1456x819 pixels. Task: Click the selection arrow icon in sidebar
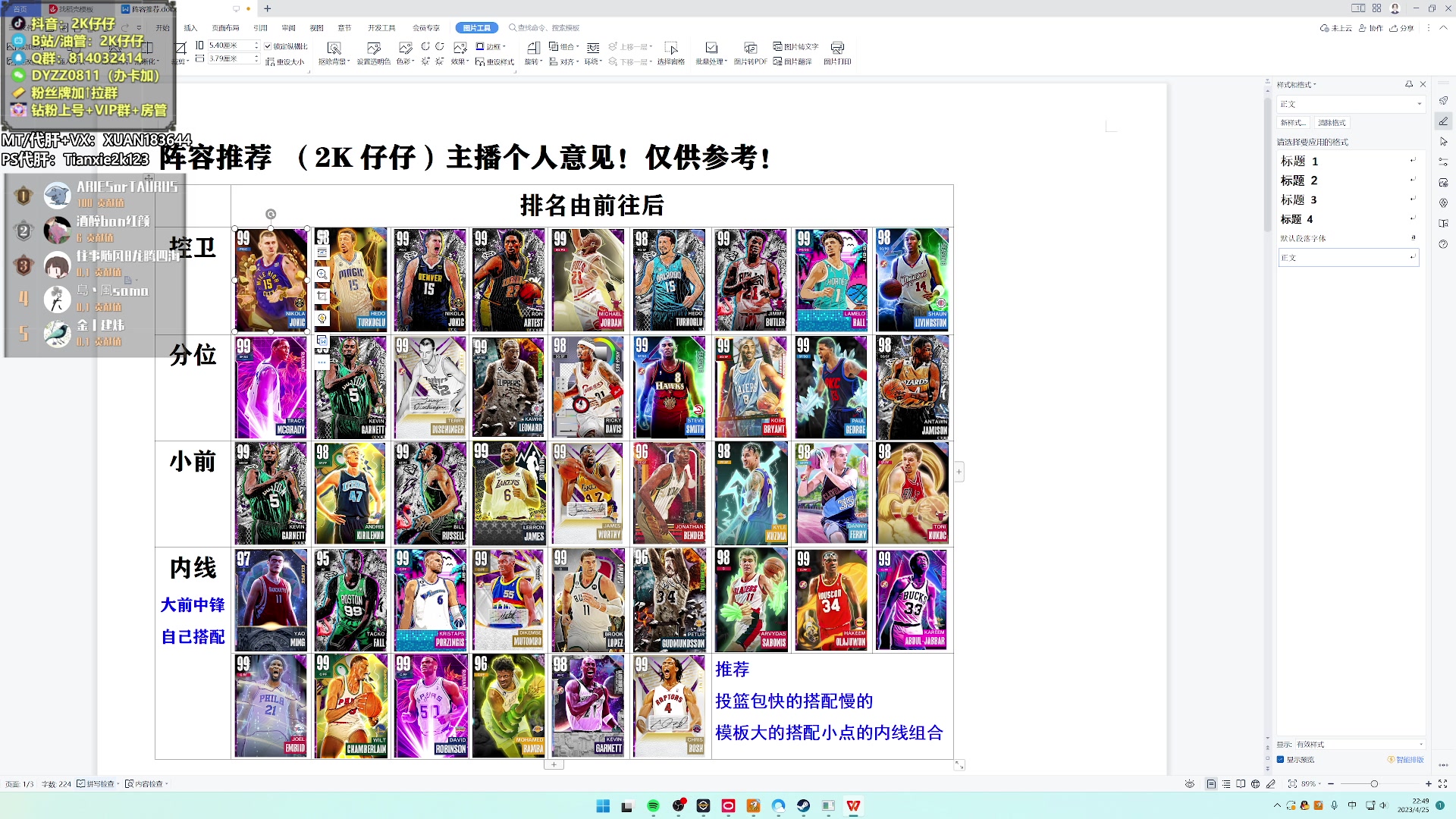click(1443, 142)
